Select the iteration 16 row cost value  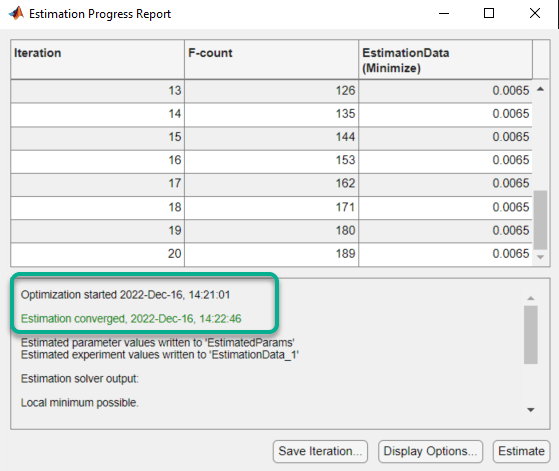point(445,160)
